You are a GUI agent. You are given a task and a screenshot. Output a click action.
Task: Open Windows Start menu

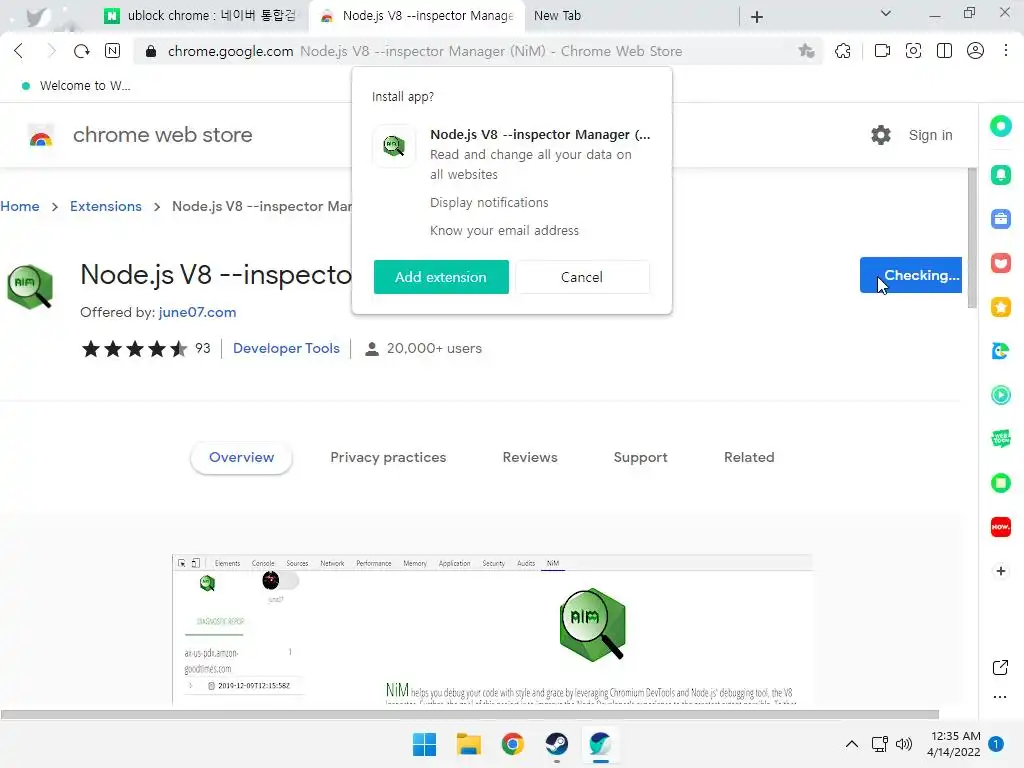tap(424, 744)
